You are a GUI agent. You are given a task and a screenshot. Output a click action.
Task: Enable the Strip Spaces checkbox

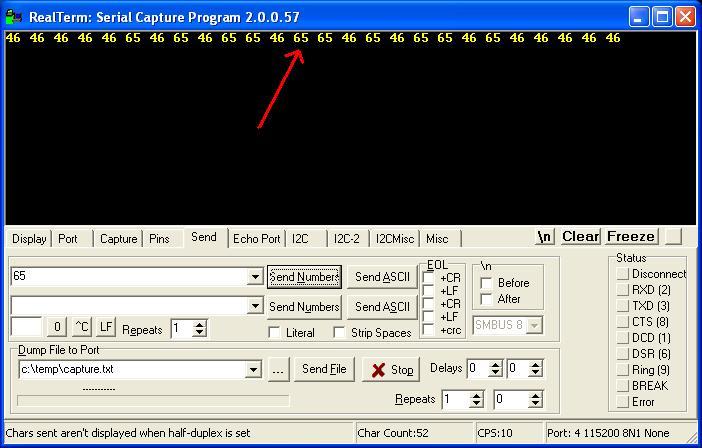click(339, 333)
